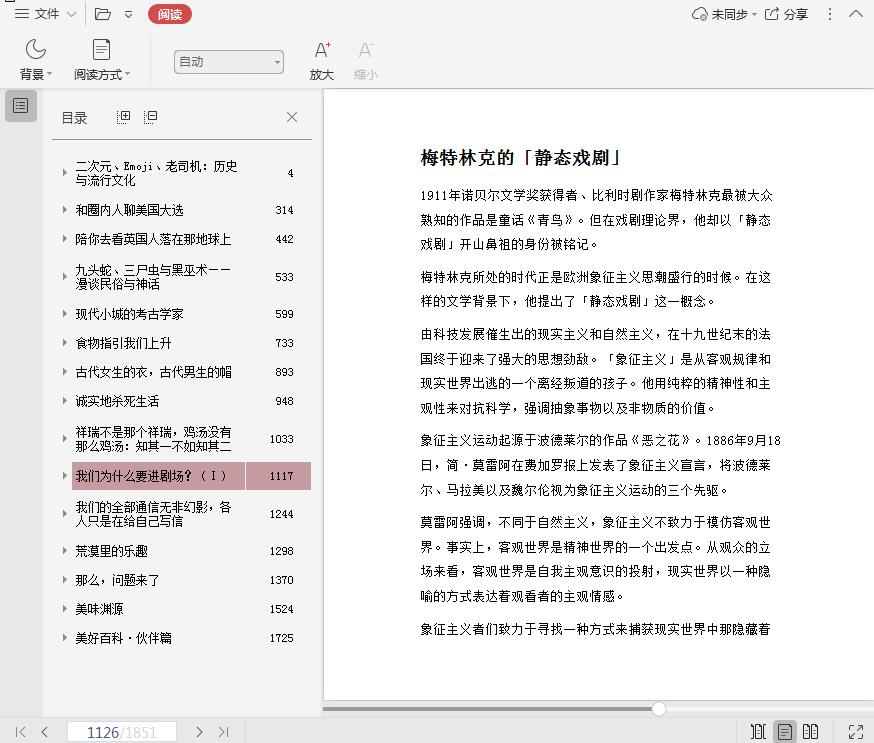Click the horizontal scroll slider handle
This screenshot has height=743, width=874.
coord(658,709)
